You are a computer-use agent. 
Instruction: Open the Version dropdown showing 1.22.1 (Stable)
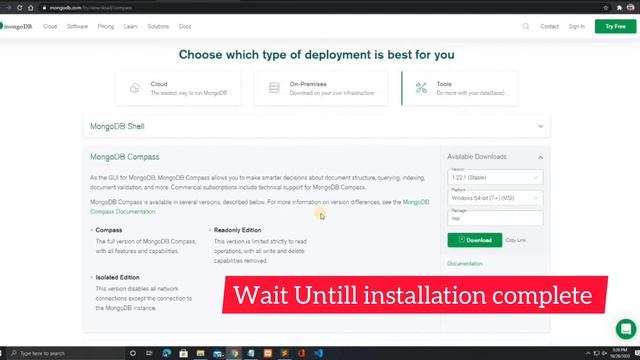[x=495, y=178]
